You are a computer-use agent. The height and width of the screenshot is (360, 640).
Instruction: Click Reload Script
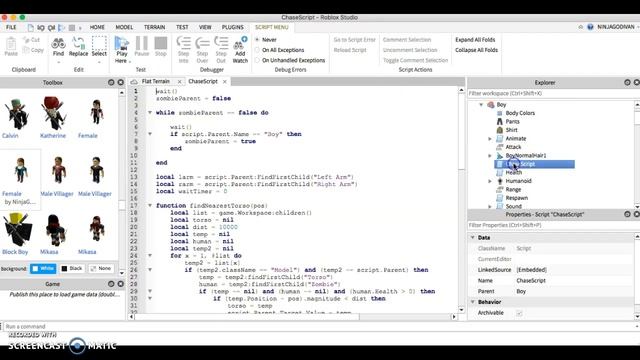tap(350, 50)
